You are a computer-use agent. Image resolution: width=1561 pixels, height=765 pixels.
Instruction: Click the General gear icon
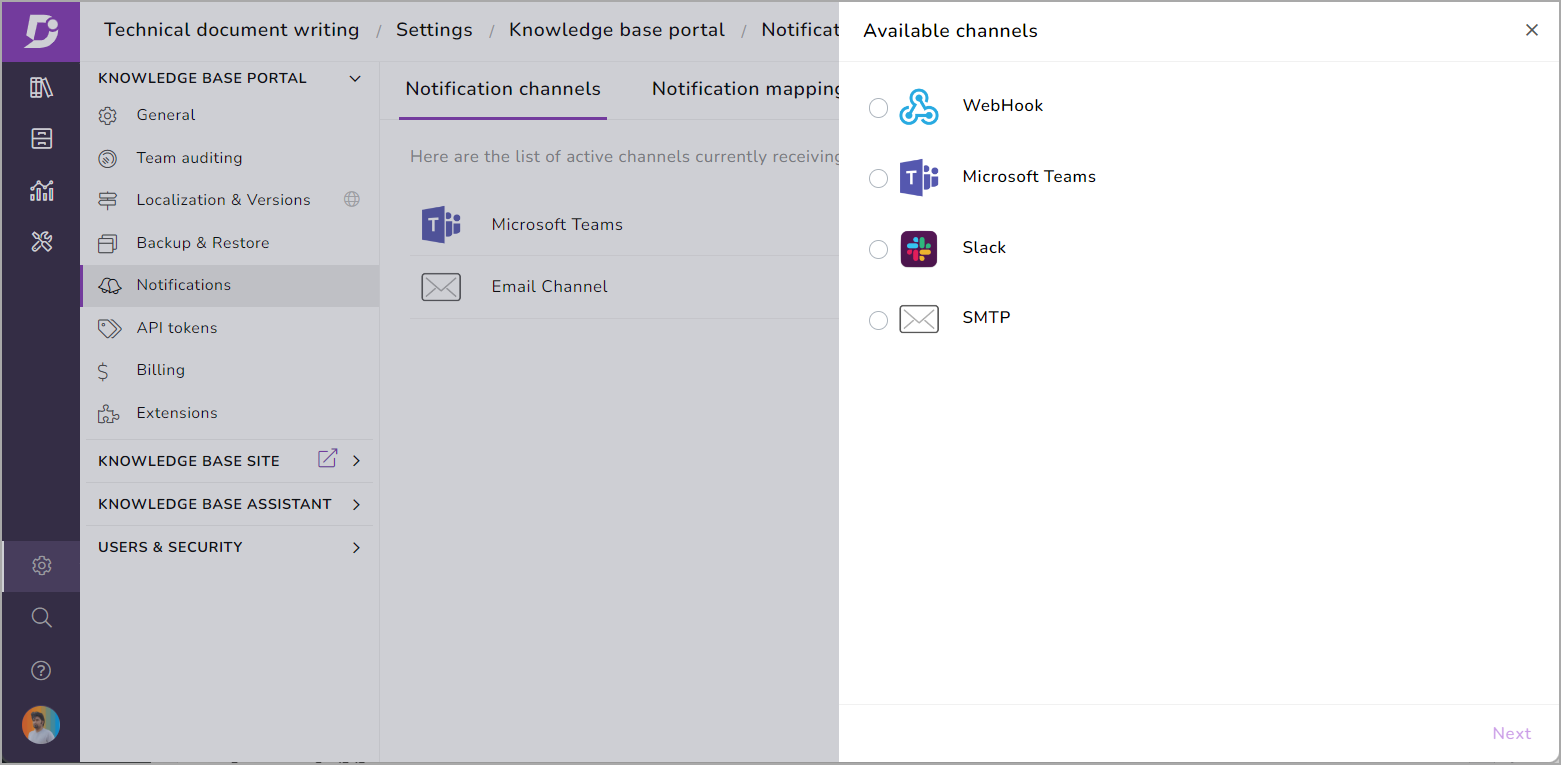(108, 116)
